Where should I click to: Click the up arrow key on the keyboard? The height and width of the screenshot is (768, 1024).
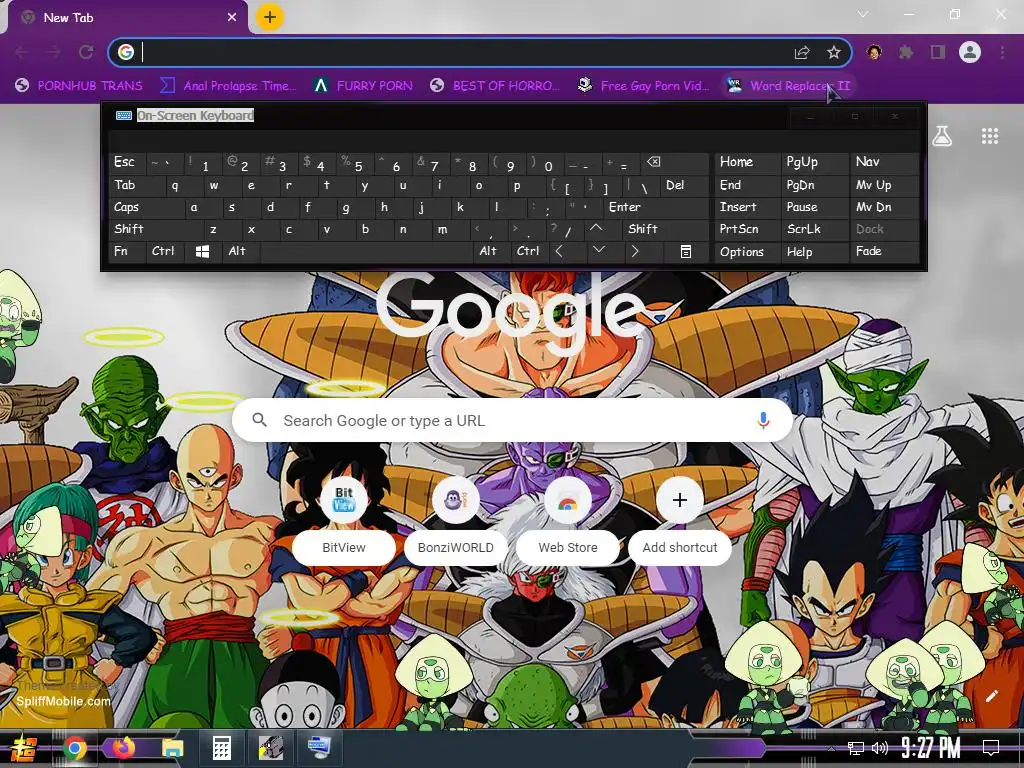tap(596, 229)
